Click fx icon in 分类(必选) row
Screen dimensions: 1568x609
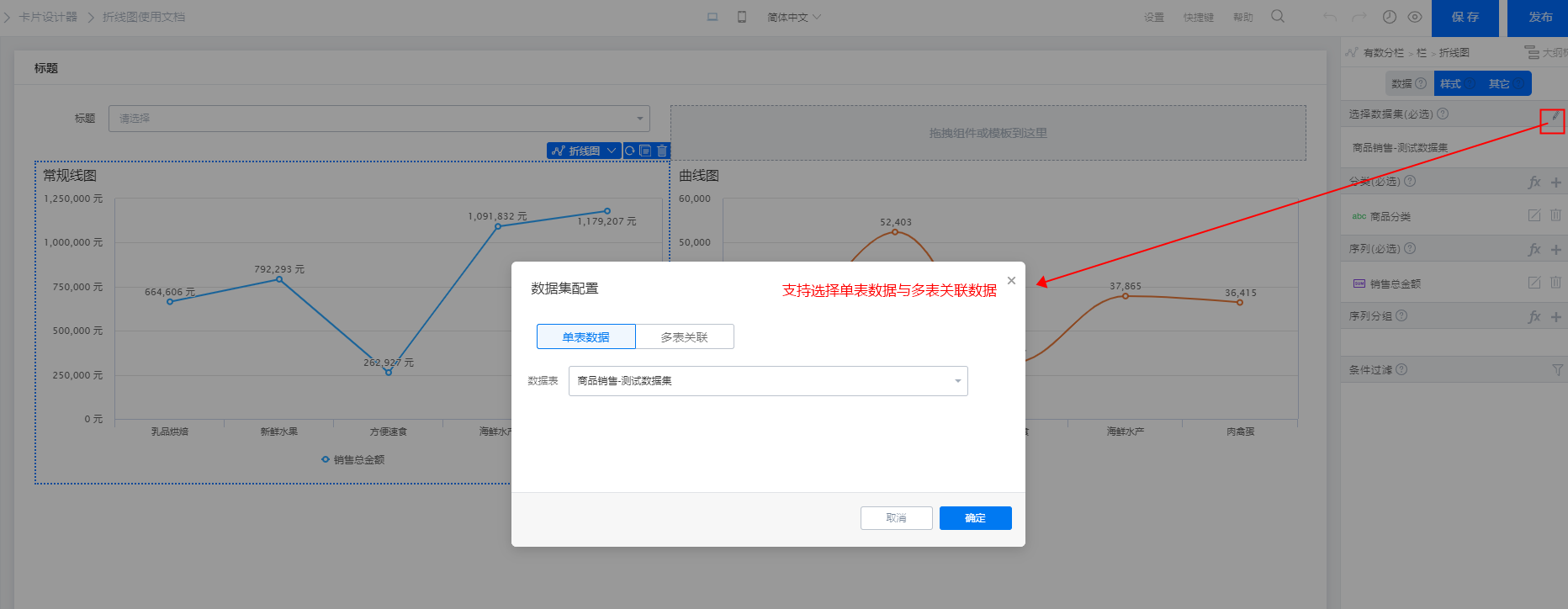(1534, 182)
